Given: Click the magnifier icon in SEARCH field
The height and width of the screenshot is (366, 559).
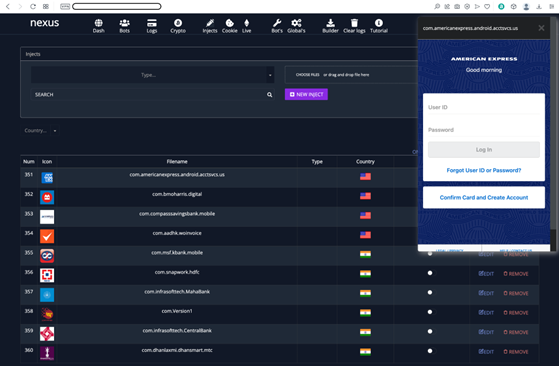Looking at the screenshot, I should (270, 95).
